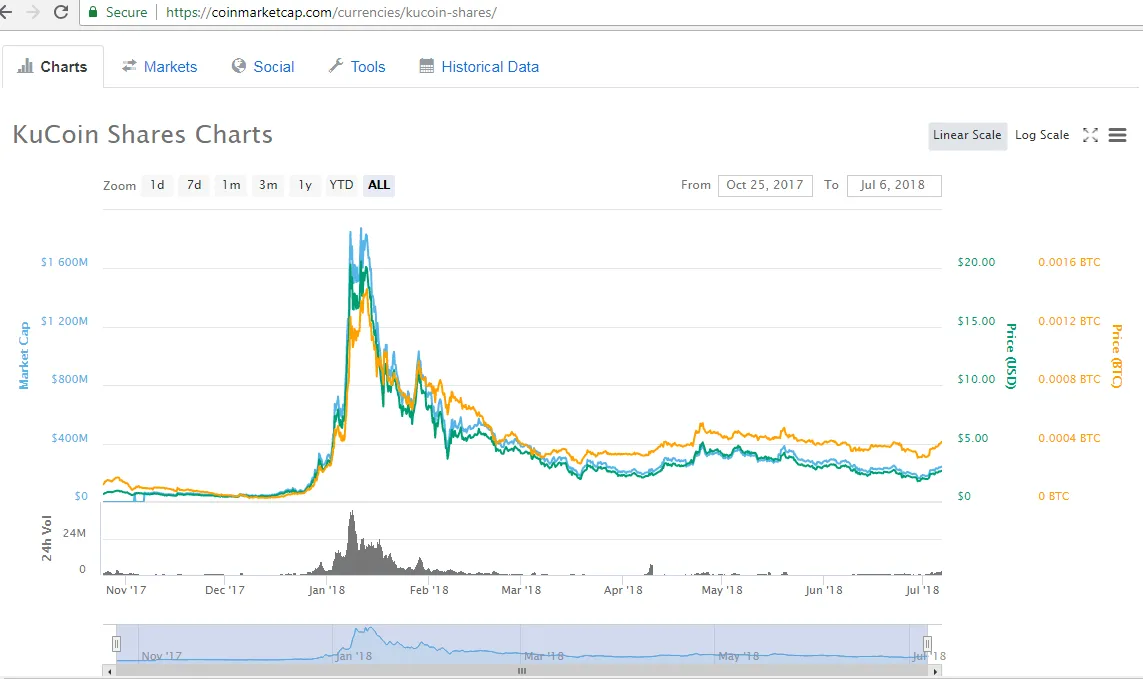Click the coinmarketcap URL address bar
1143x679 pixels.
331,12
